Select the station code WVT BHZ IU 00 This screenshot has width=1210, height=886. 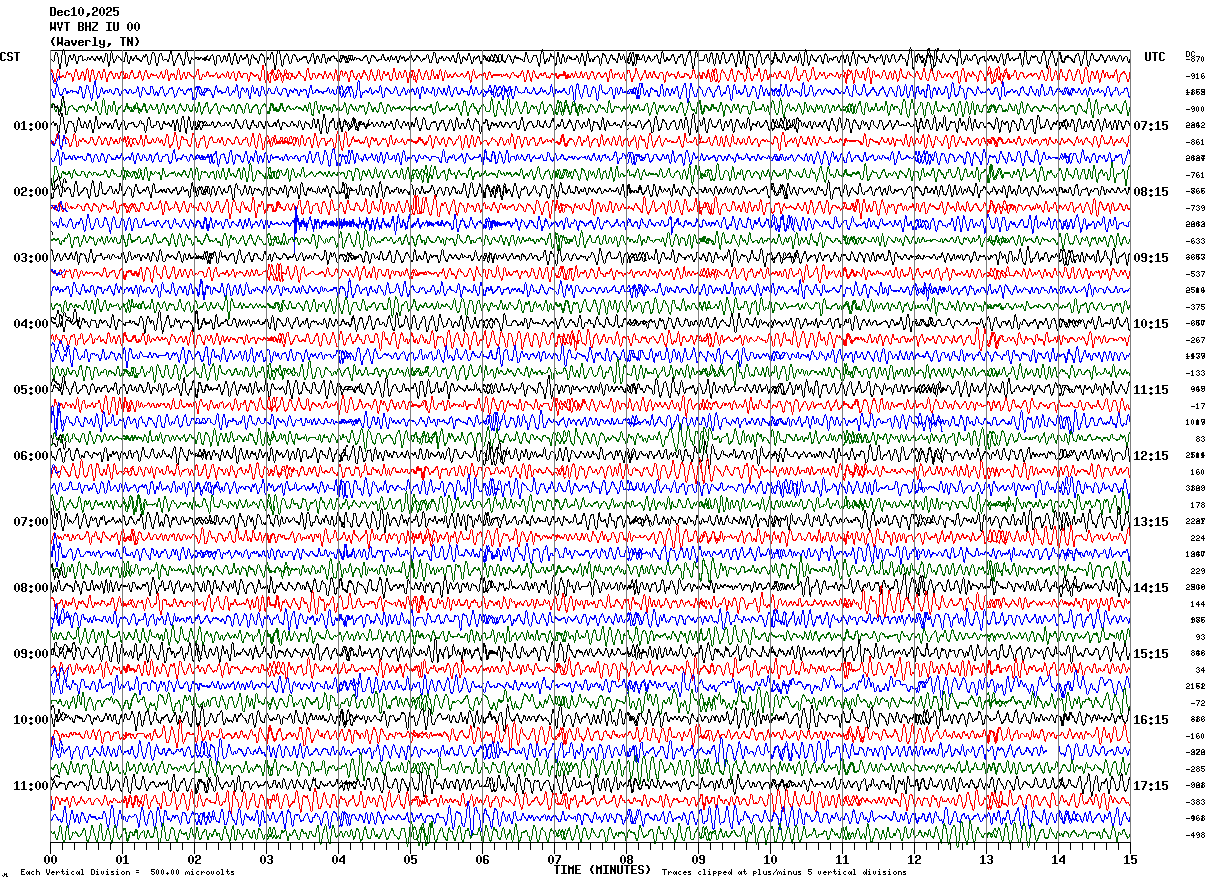pos(94,27)
